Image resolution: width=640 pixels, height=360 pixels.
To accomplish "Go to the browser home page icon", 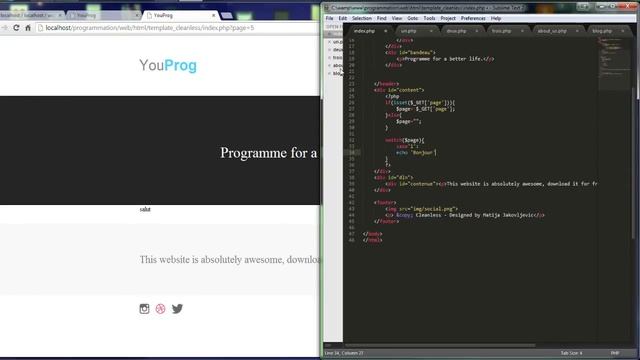I will coord(28,28).
